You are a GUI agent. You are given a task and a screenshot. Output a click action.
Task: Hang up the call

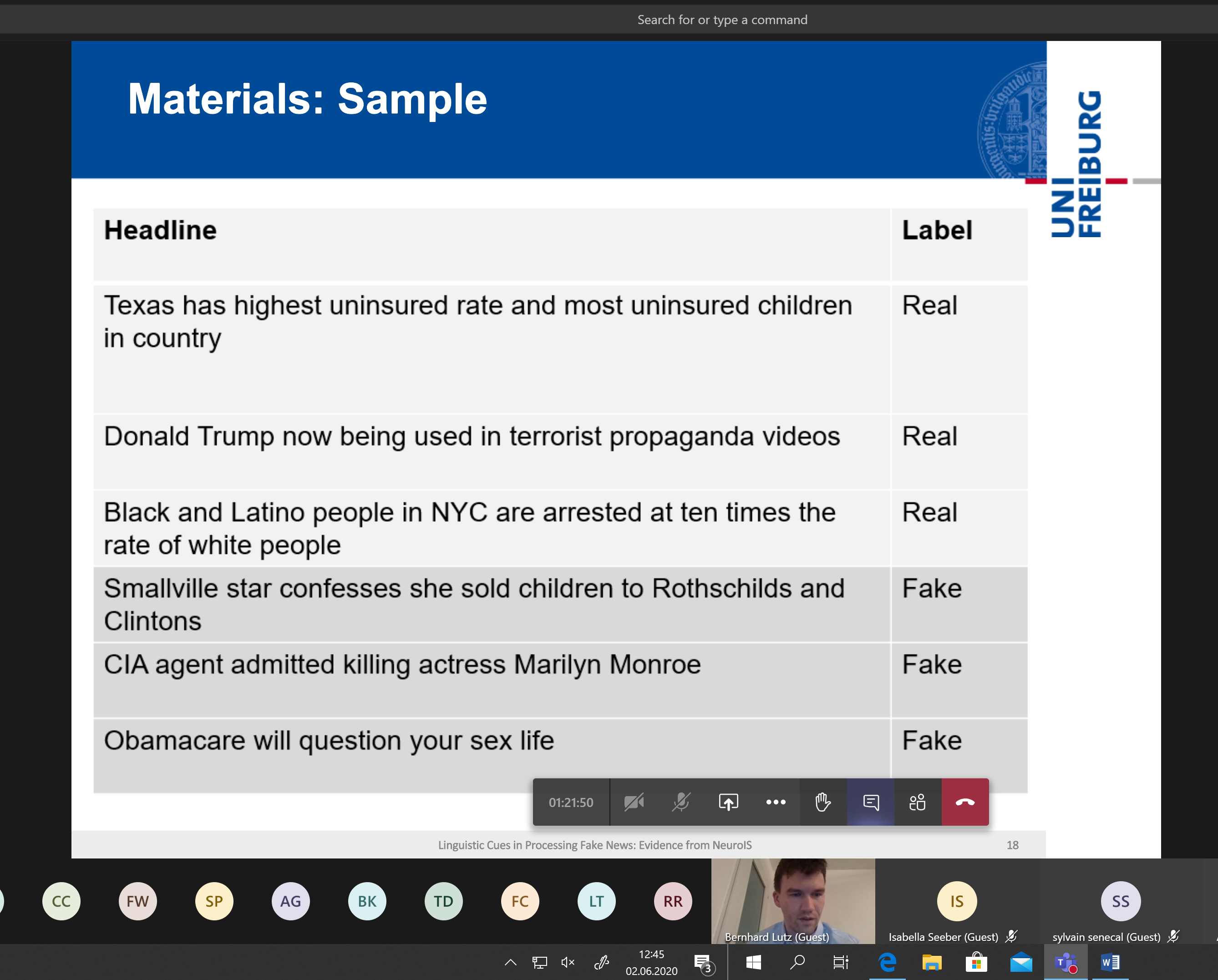point(965,802)
